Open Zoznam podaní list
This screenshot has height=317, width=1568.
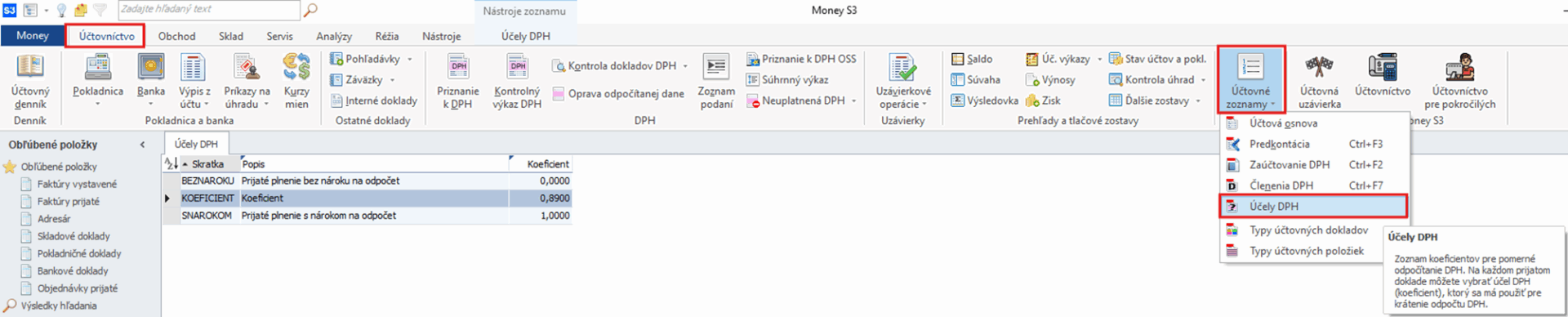point(716,81)
